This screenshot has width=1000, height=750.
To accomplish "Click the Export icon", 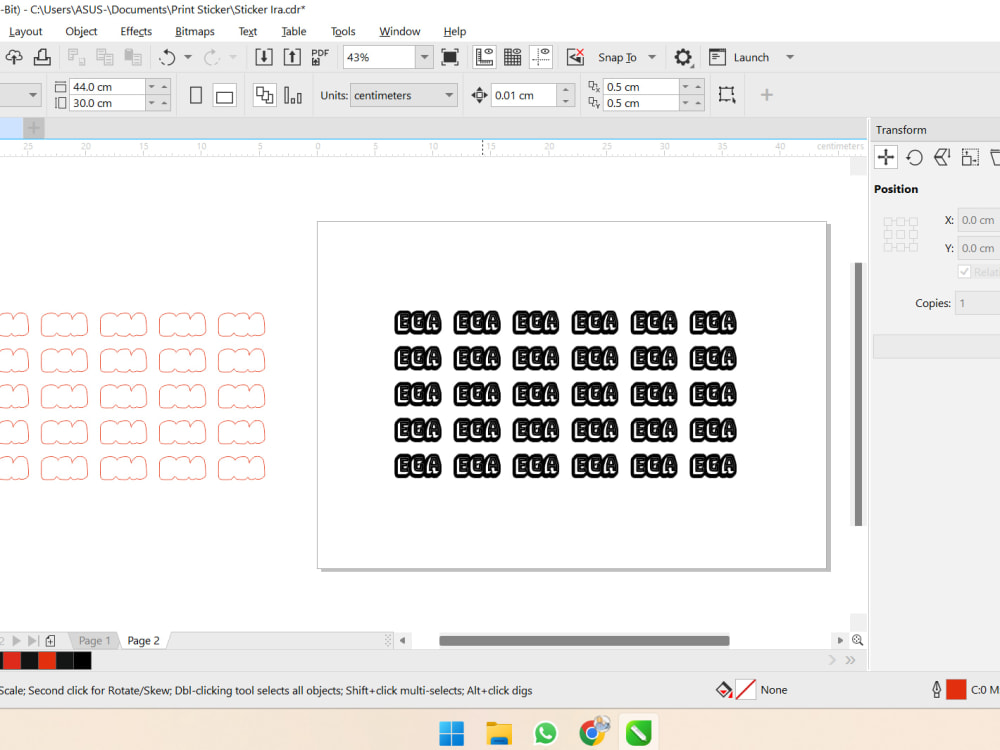I will 292,57.
